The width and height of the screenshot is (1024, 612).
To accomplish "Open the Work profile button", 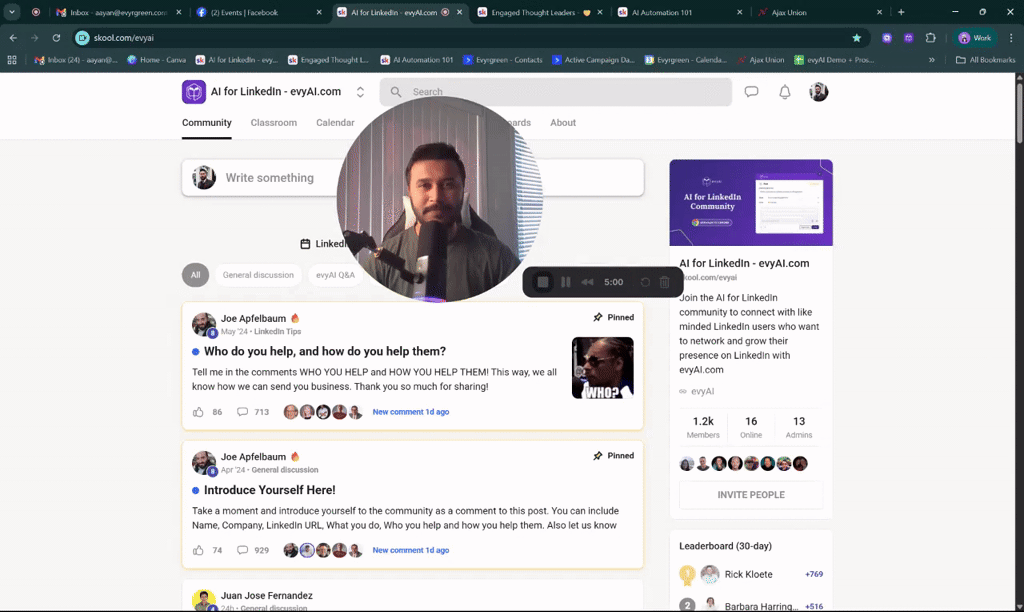I will pyautogui.click(x=974, y=38).
